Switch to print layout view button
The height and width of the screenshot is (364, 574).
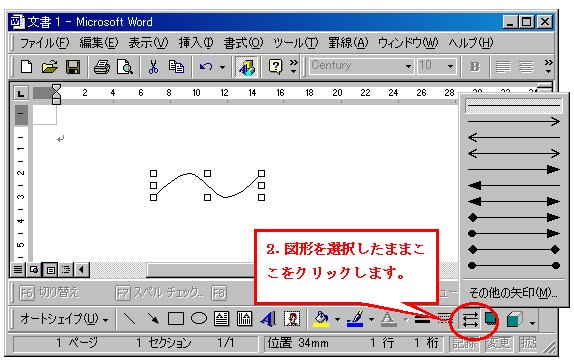coord(51,270)
